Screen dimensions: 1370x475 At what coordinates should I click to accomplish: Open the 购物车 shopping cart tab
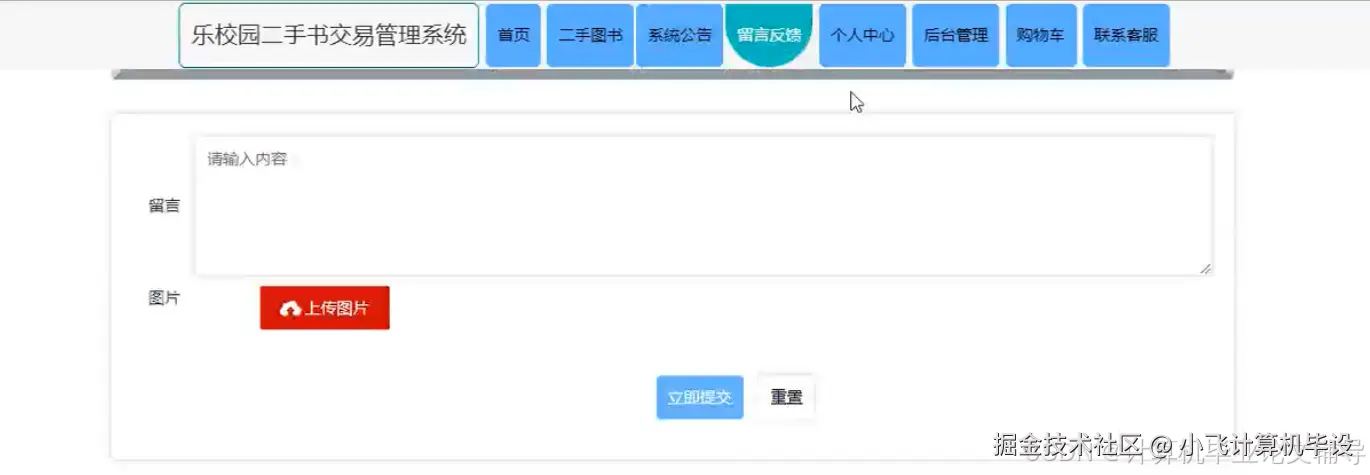coord(1040,35)
